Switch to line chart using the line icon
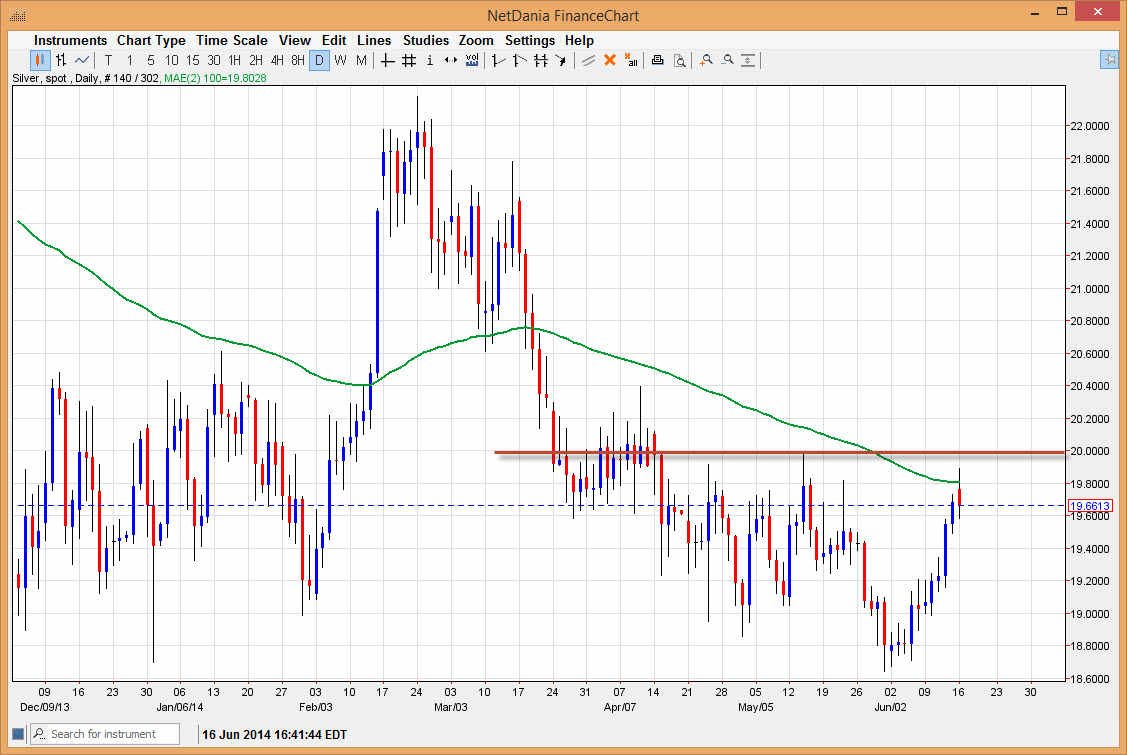 [x=84, y=60]
